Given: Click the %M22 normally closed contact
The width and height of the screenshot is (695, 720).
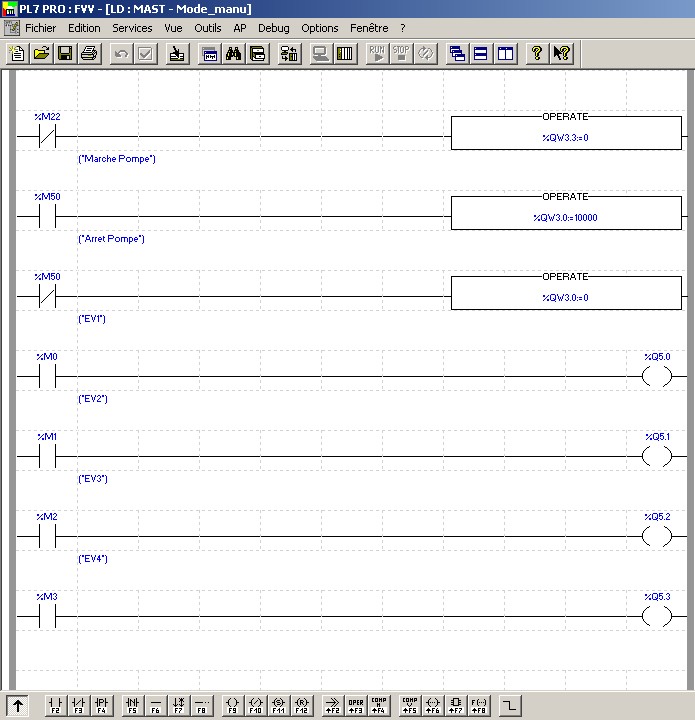Looking at the screenshot, I should click(x=46, y=136).
